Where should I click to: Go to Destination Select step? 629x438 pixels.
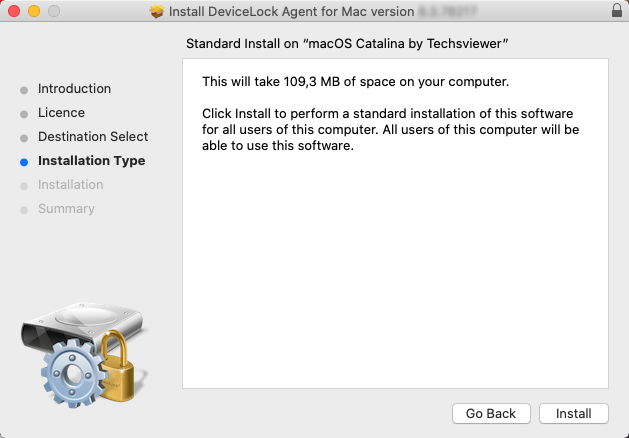click(x=93, y=137)
